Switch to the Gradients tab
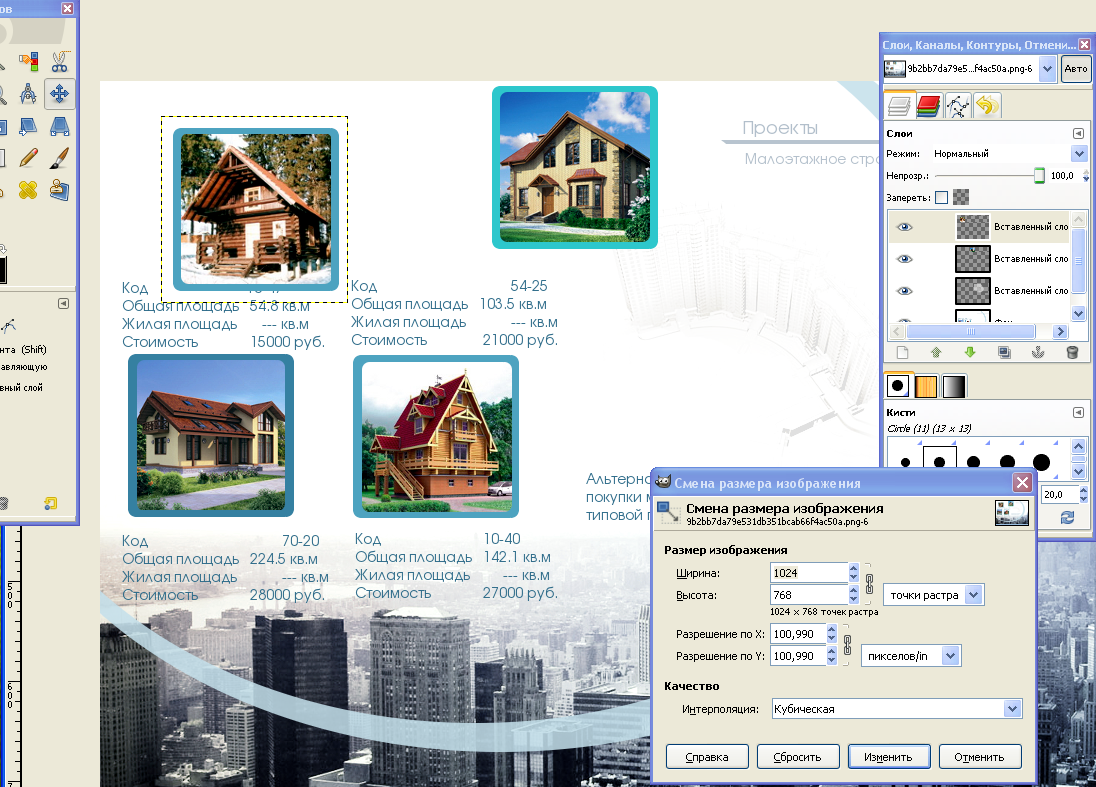This screenshot has width=1096, height=787. point(954,386)
